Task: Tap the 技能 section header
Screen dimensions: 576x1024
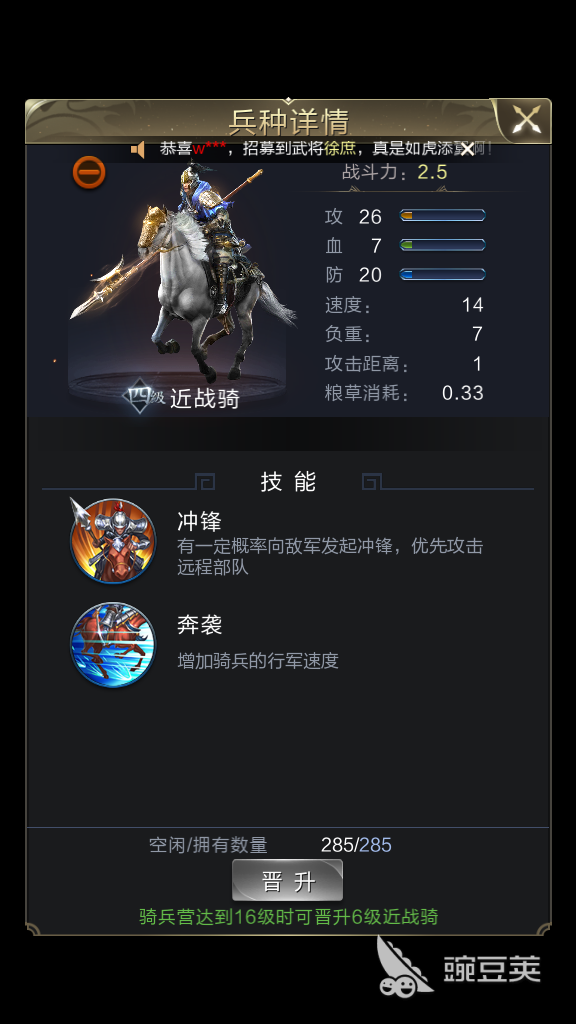Action: tap(288, 481)
